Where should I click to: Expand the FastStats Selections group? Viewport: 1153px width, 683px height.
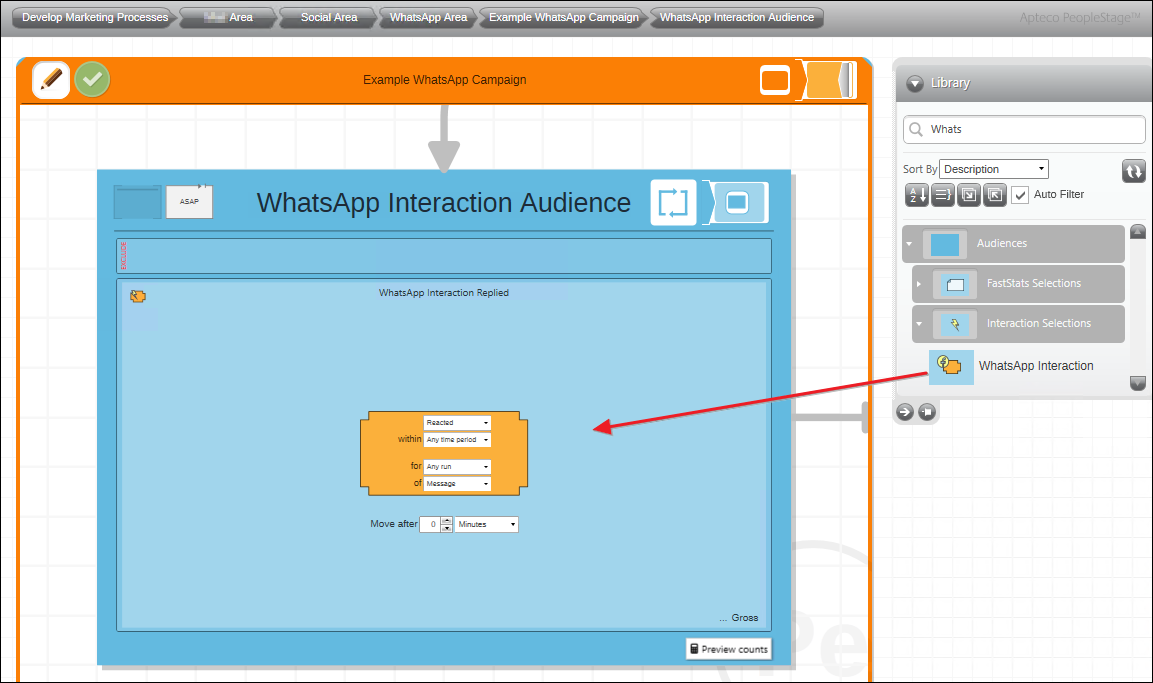point(918,284)
